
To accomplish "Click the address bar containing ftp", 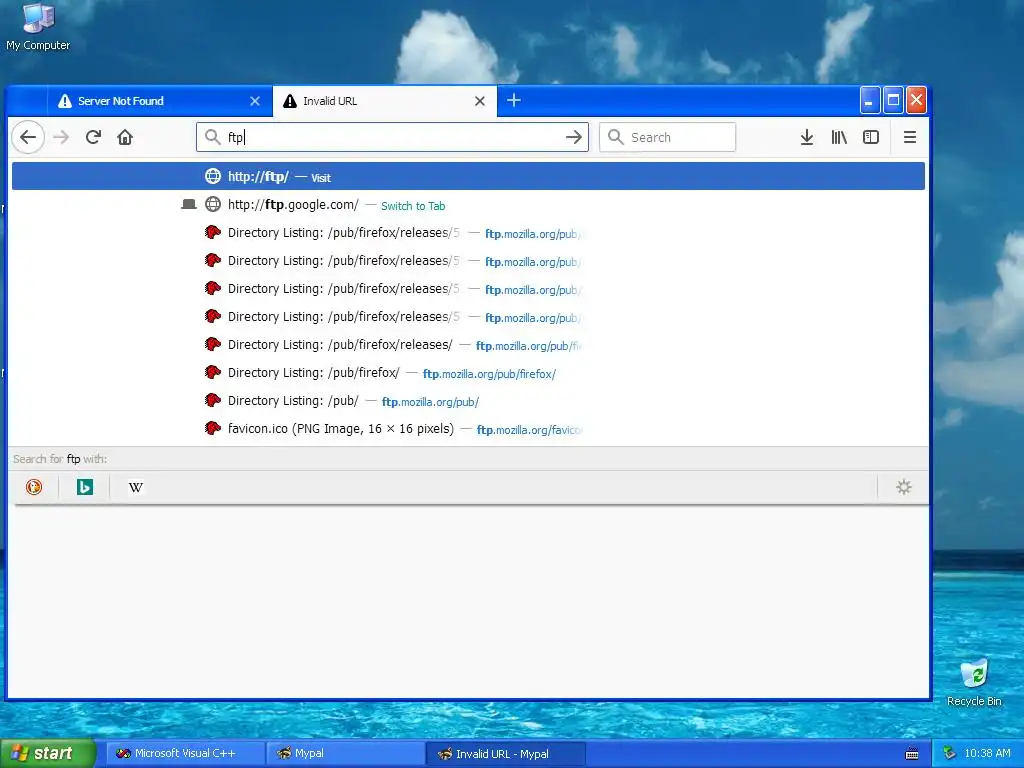I will [x=392, y=137].
